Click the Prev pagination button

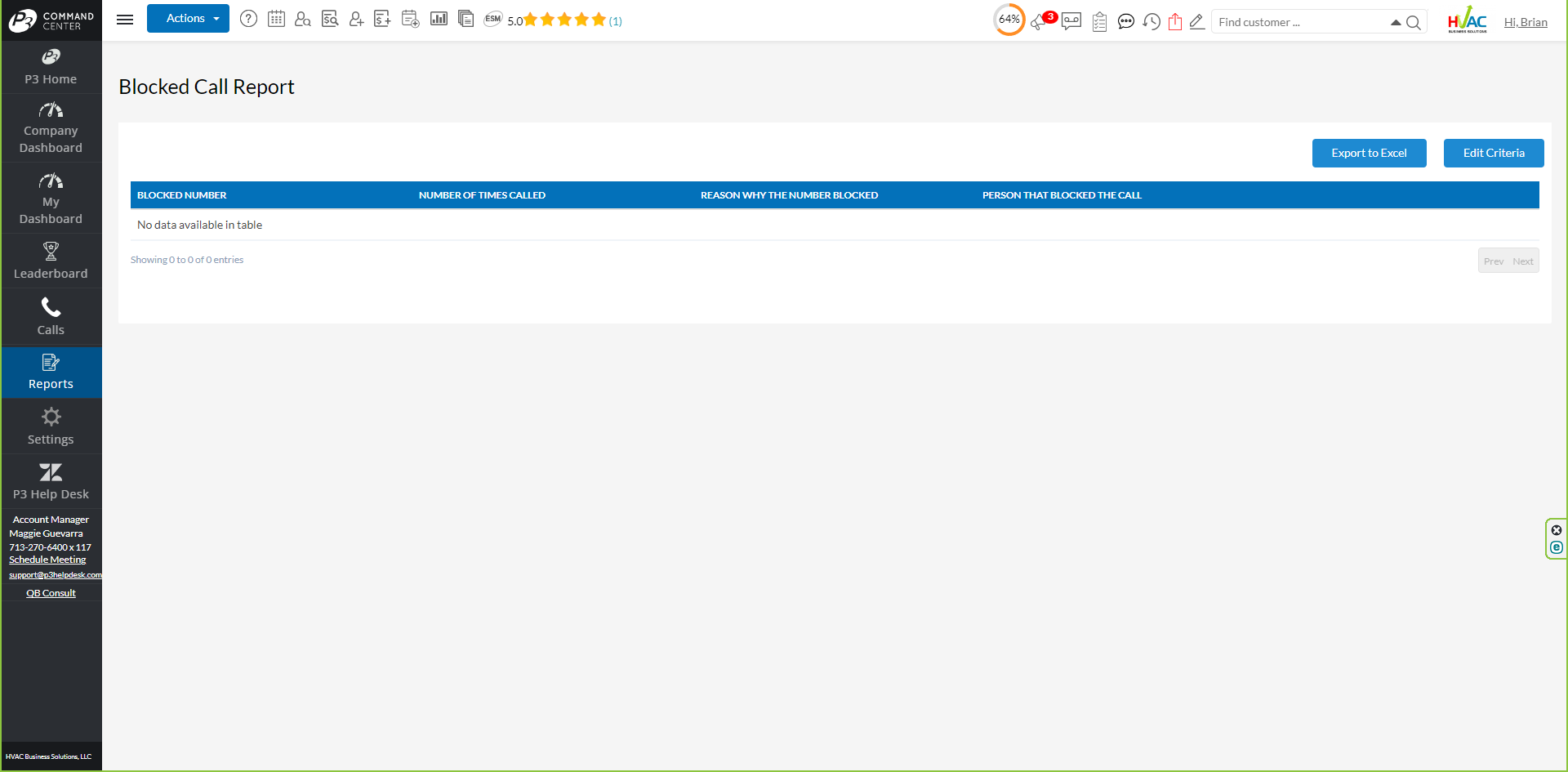1494,261
